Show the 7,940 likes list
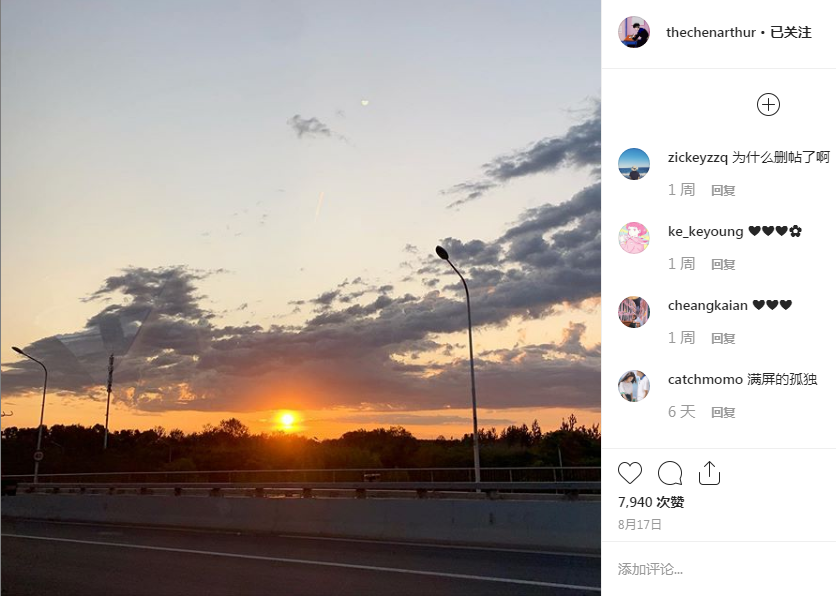This screenshot has width=836, height=596. click(x=651, y=502)
